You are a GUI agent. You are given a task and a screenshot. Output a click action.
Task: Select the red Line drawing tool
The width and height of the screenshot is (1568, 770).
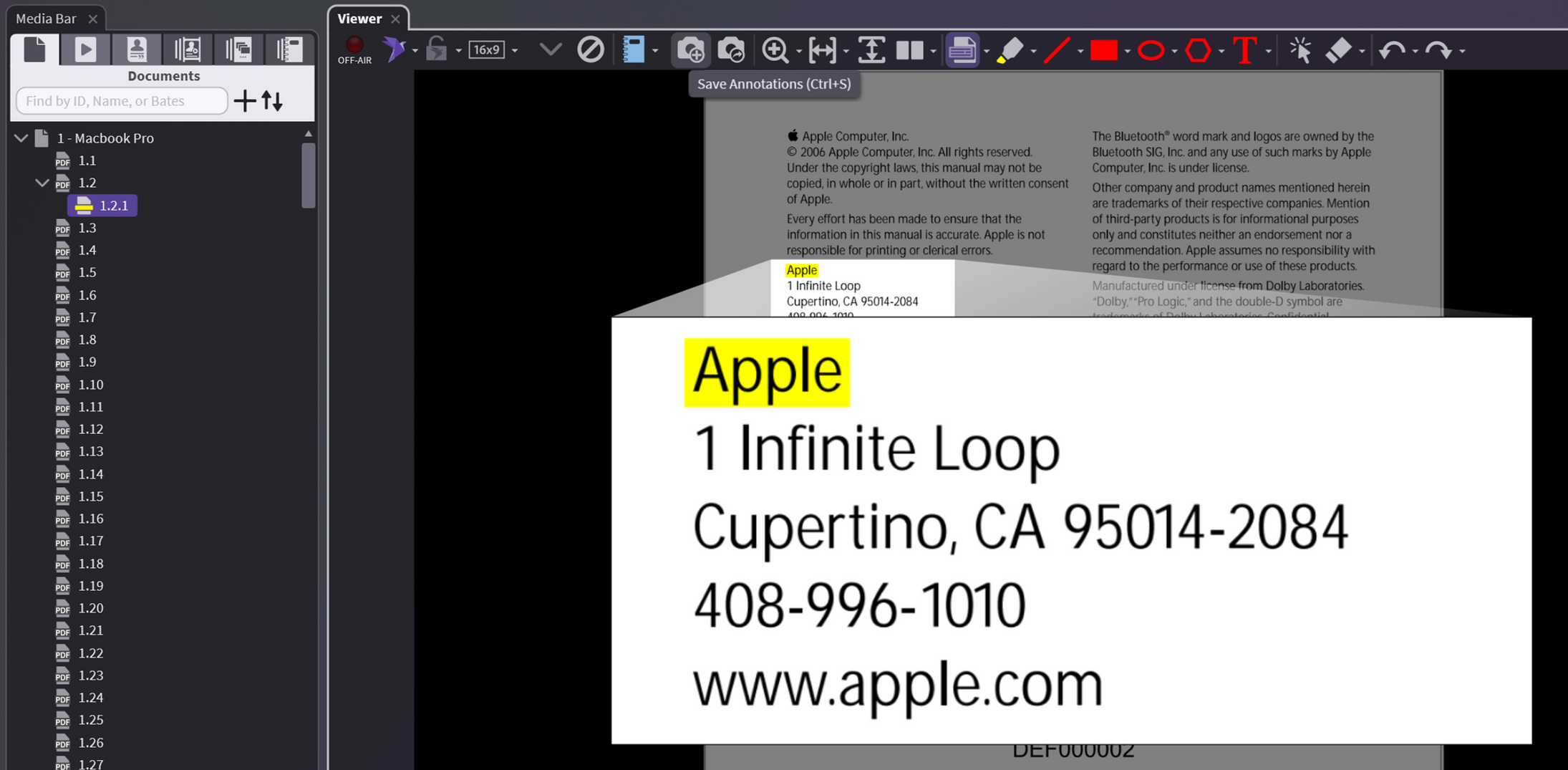tap(1056, 50)
